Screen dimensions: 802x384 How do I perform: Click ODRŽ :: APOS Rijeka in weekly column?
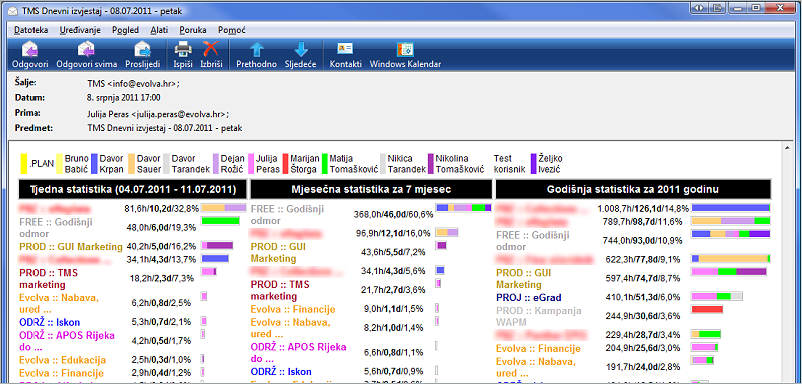tap(67, 341)
